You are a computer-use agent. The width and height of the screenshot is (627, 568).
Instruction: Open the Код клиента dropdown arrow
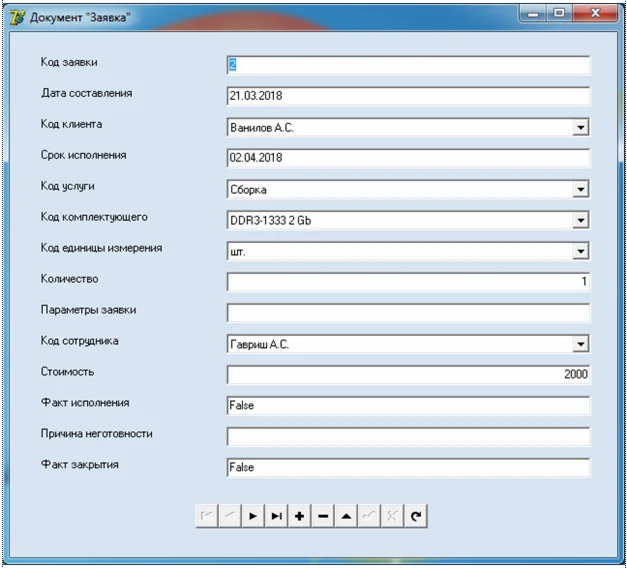[x=580, y=128]
